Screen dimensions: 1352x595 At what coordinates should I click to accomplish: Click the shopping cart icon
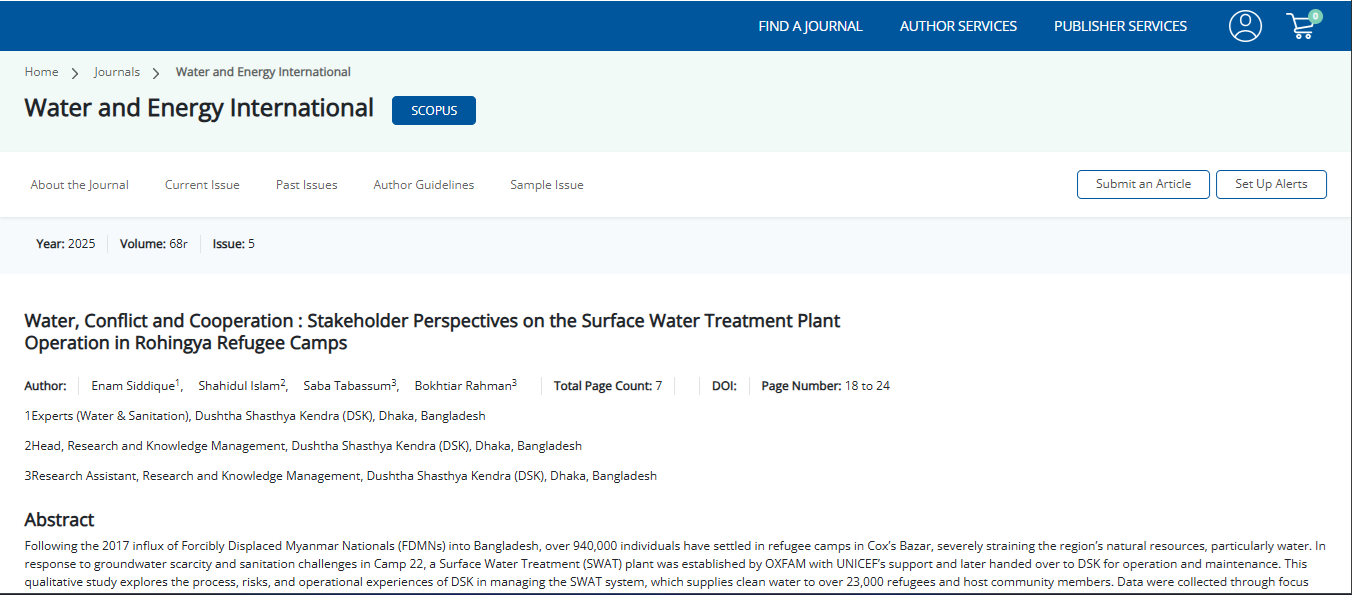coord(1301,27)
